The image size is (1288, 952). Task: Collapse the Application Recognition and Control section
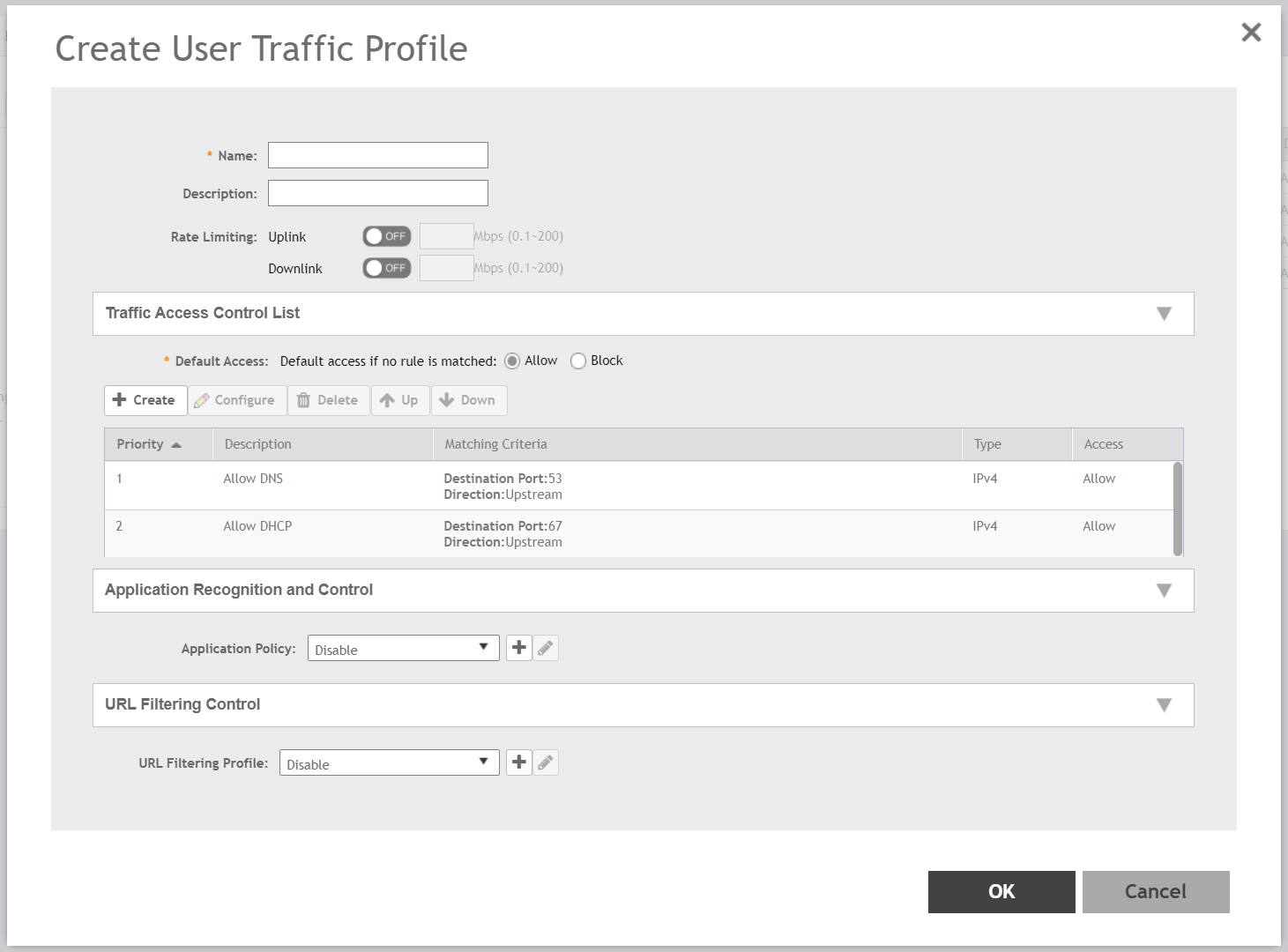(x=1165, y=590)
